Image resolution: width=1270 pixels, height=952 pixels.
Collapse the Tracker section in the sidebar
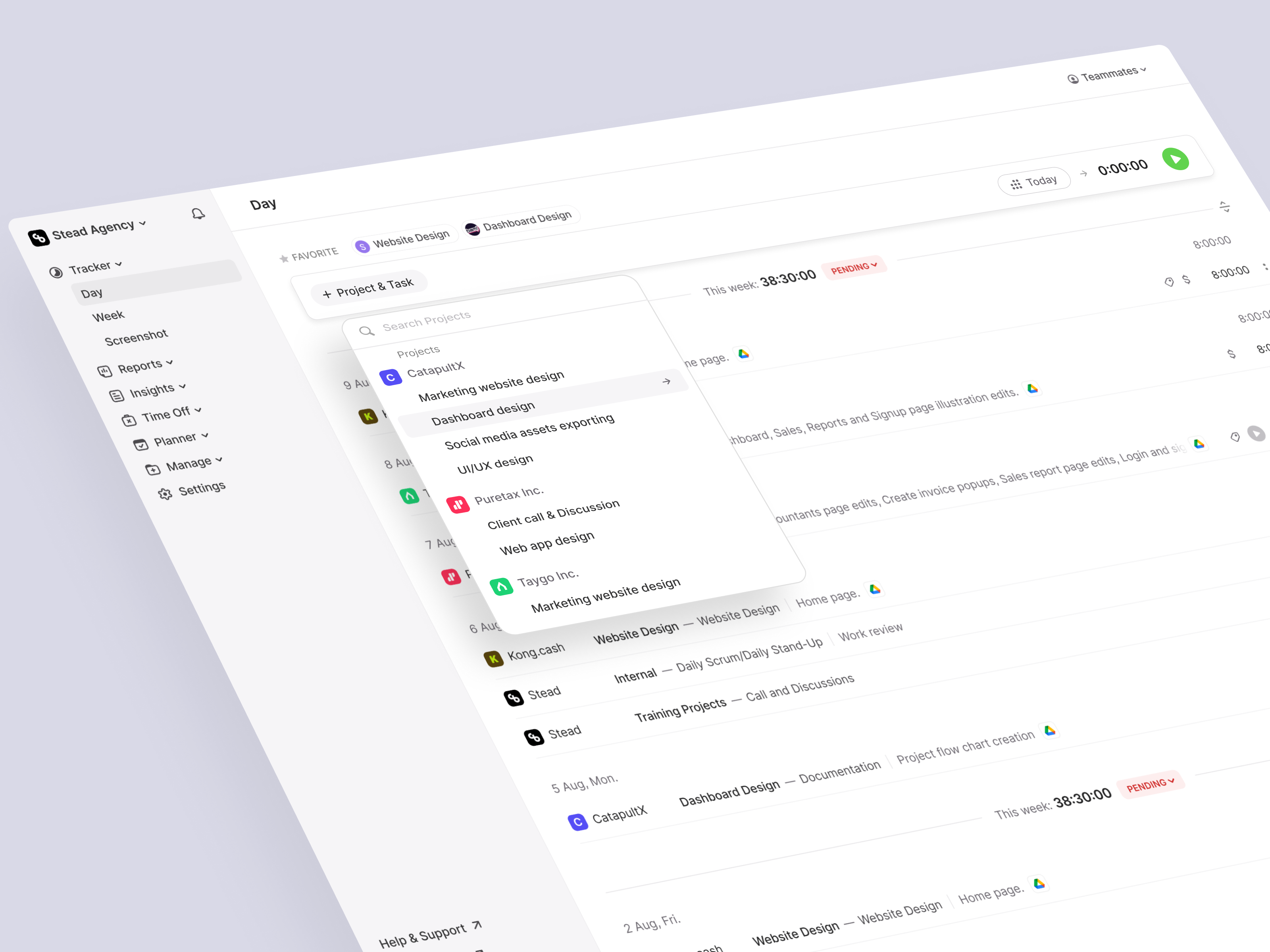pyautogui.click(x=119, y=265)
